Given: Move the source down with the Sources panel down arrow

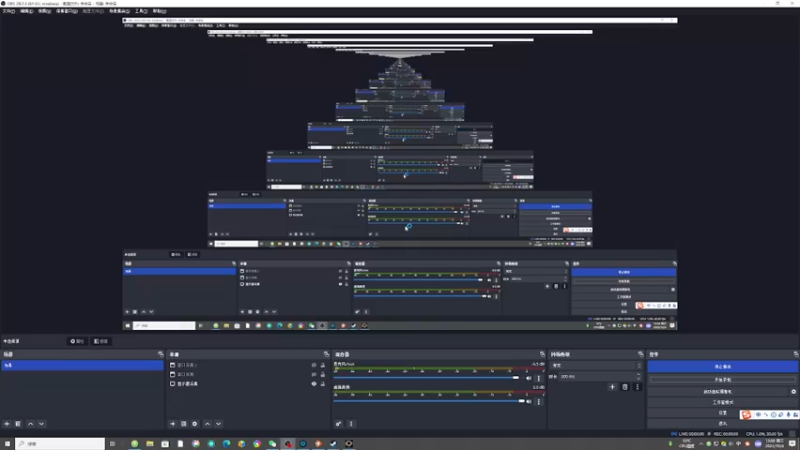Looking at the screenshot, I should [218, 424].
